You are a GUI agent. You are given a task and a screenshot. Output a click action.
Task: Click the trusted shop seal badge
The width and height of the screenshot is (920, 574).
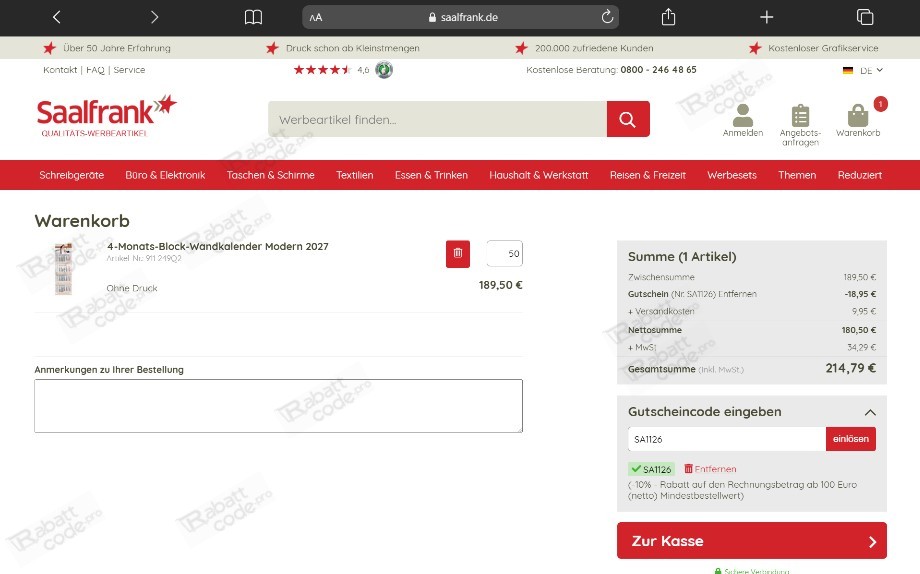384,69
